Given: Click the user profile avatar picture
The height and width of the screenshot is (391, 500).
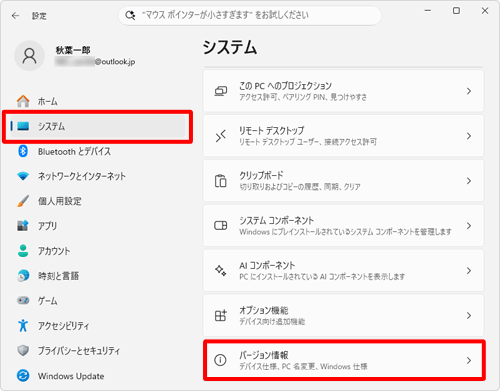Looking at the screenshot, I should [29, 56].
